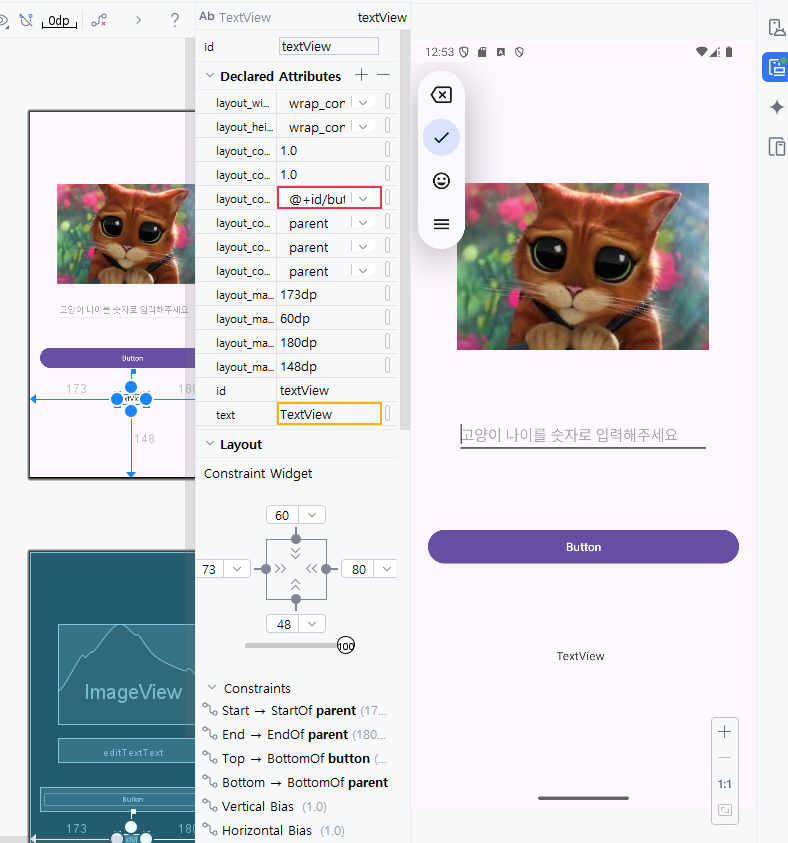Click the right constraint anchor dot in widget

[x=326, y=569]
